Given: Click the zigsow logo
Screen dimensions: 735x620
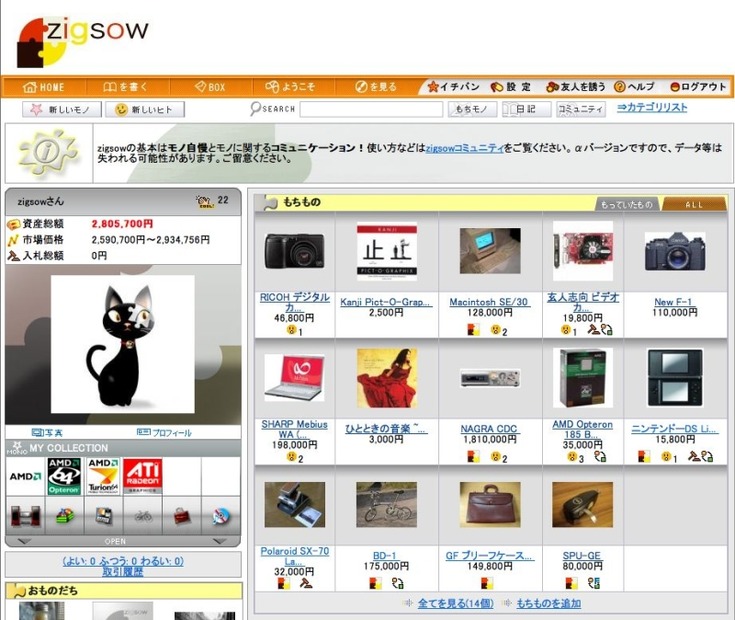Looking at the screenshot, I should point(82,40).
